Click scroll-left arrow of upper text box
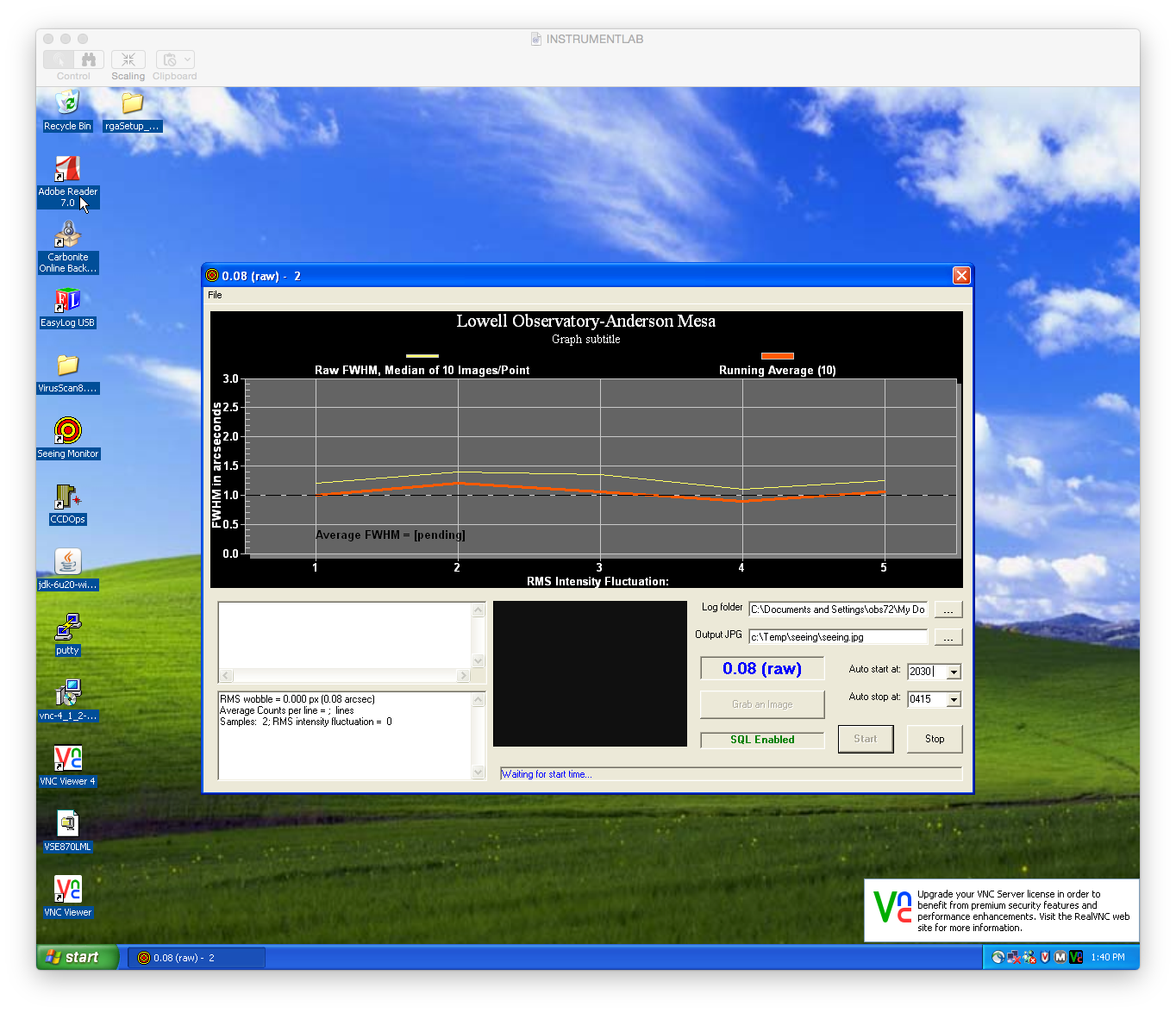The image size is (1176, 1013). (x=227, y=676)
